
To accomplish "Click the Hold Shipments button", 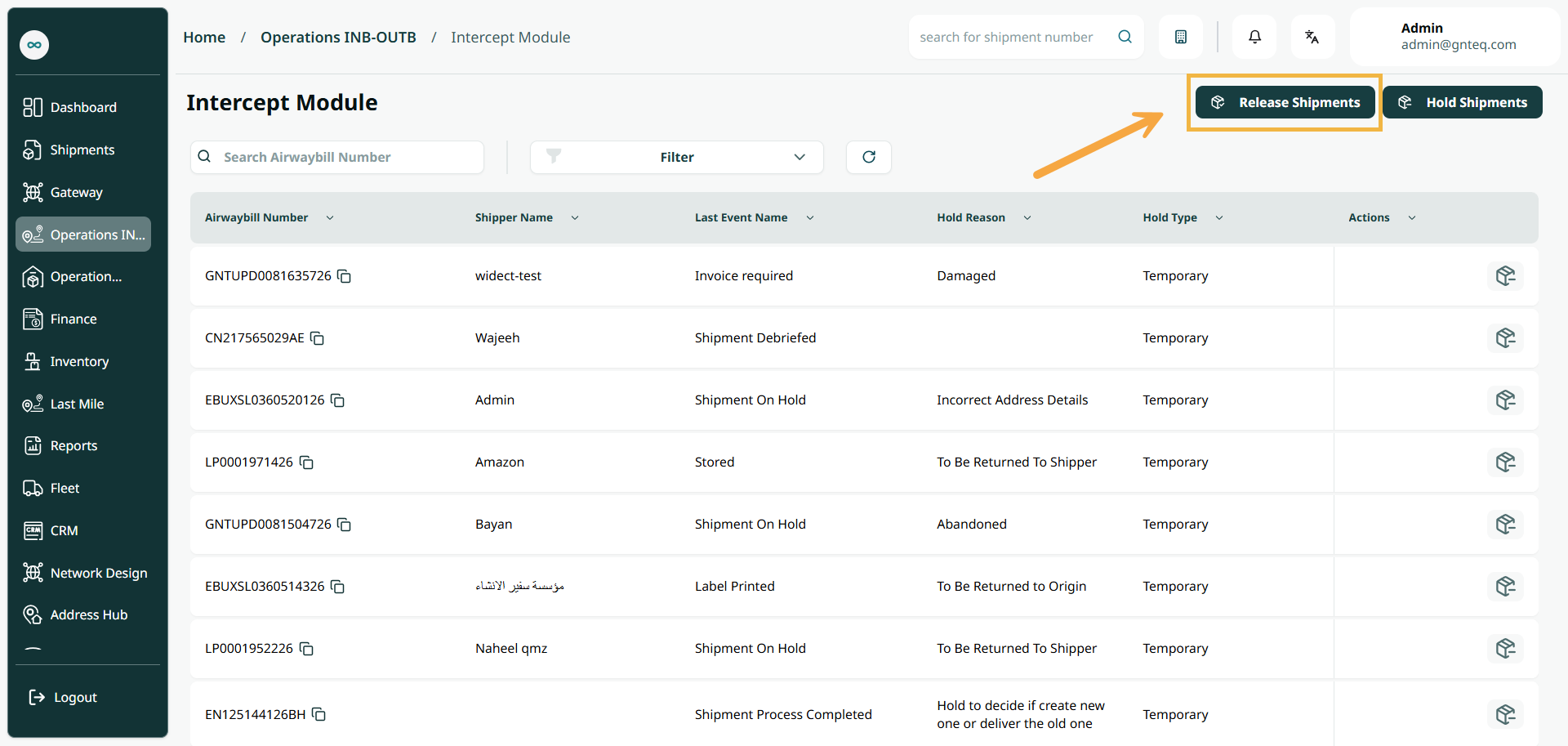I will [x=1463, y=102].
